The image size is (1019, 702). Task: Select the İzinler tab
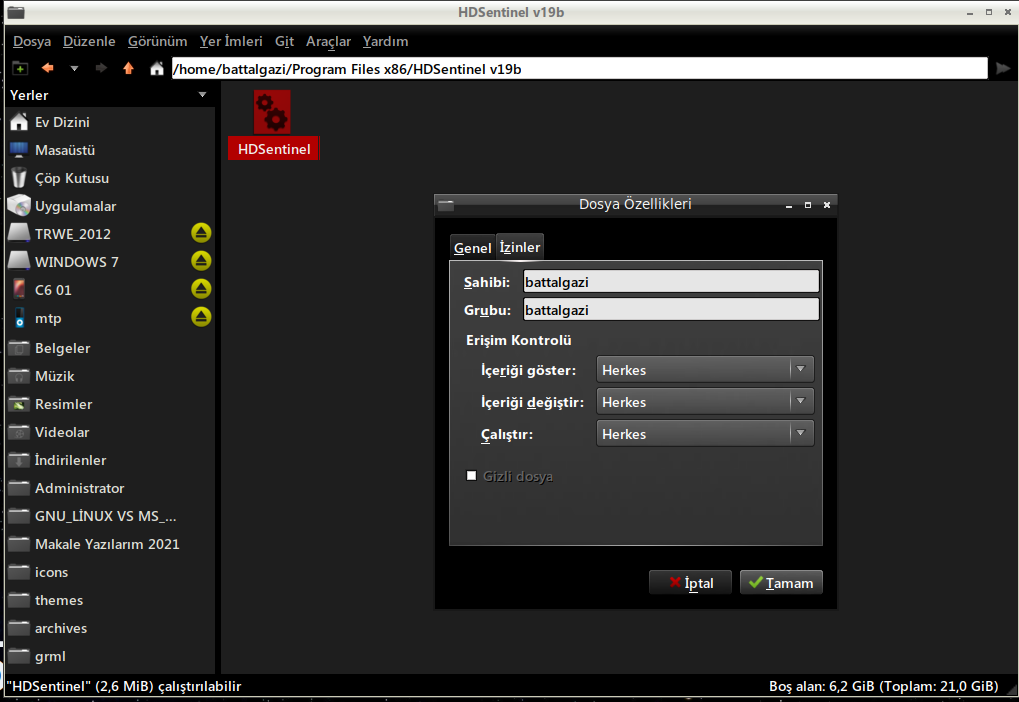520,247
